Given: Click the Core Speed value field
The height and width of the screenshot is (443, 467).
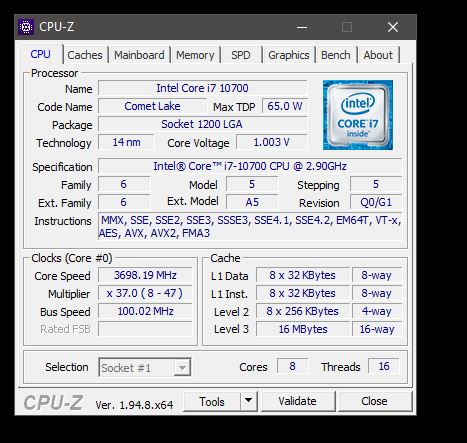Looking at the screenshot, I should tap(145, 275).
